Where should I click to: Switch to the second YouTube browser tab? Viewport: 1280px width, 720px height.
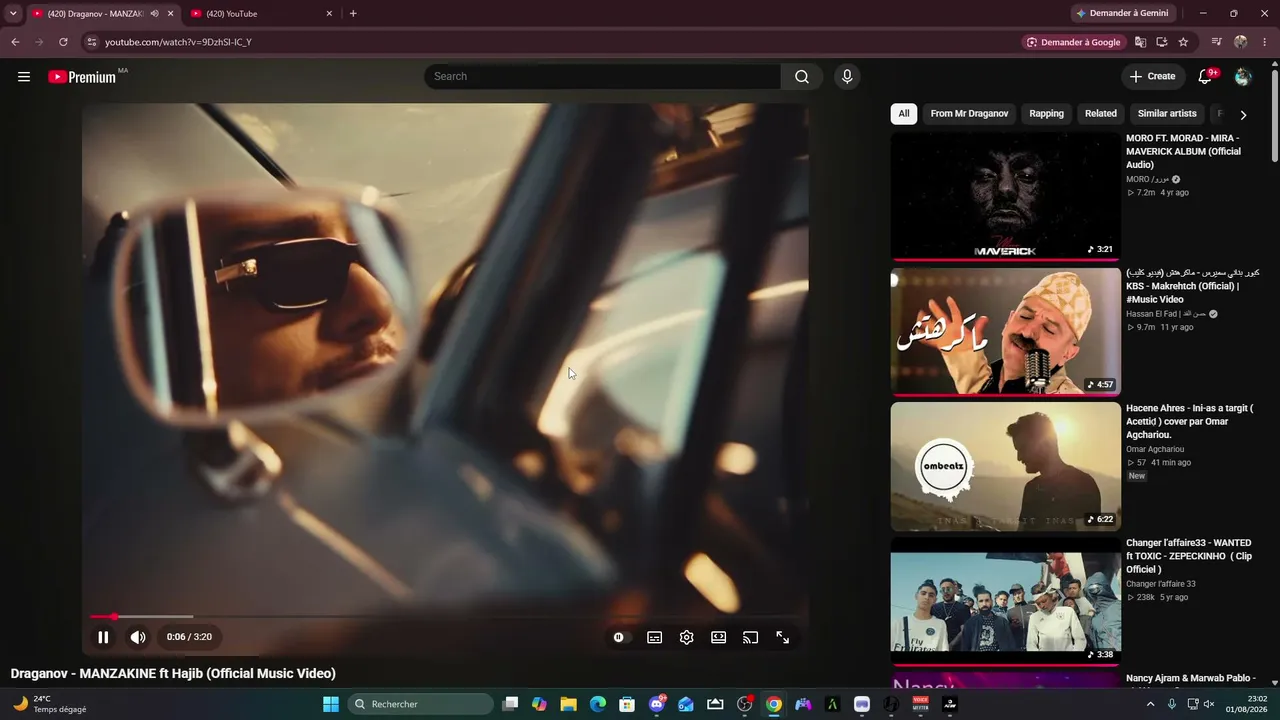click(x=255, y=14)
